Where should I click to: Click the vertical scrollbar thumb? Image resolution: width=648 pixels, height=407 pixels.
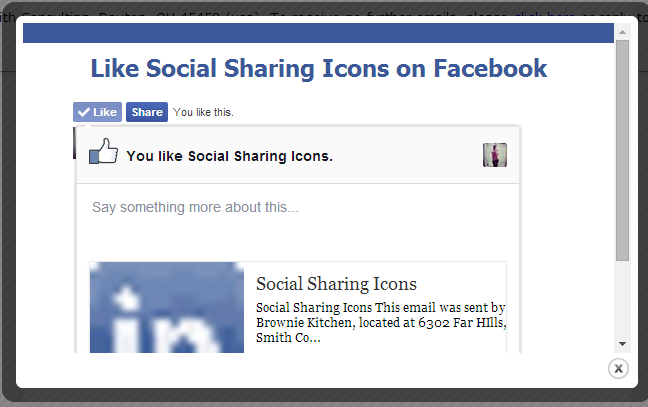pos(622,150)
